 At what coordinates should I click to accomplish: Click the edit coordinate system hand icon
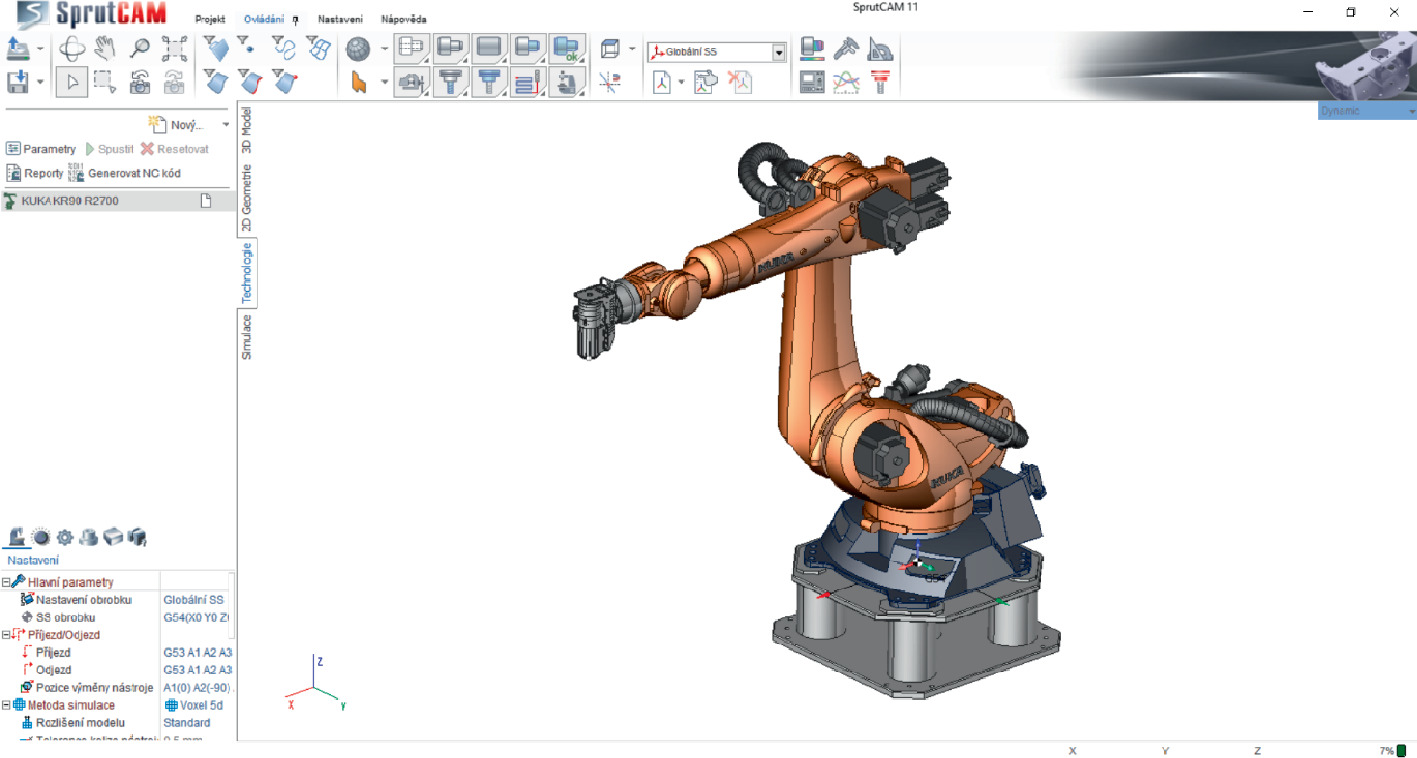(x=706, y=82)
